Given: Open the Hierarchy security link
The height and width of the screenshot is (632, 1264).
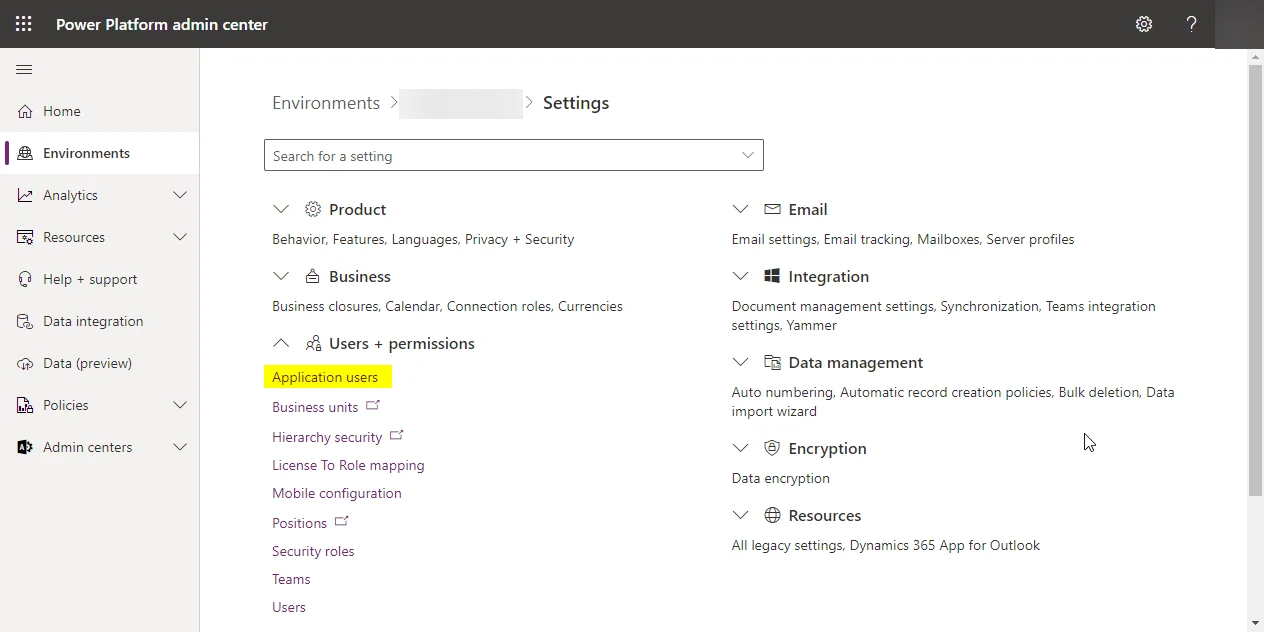Looking at the screenshot, I should click(327, 437).
